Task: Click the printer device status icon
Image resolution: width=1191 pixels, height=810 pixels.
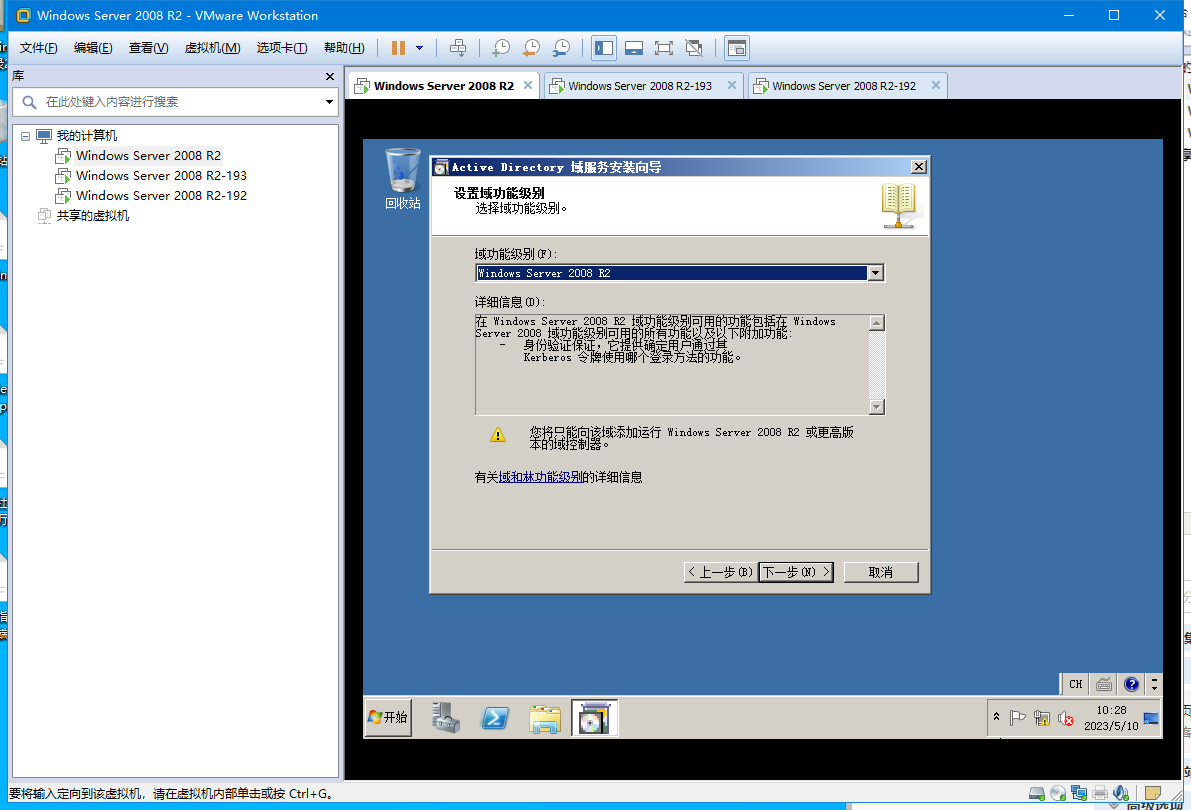Action: point(1100,793)
